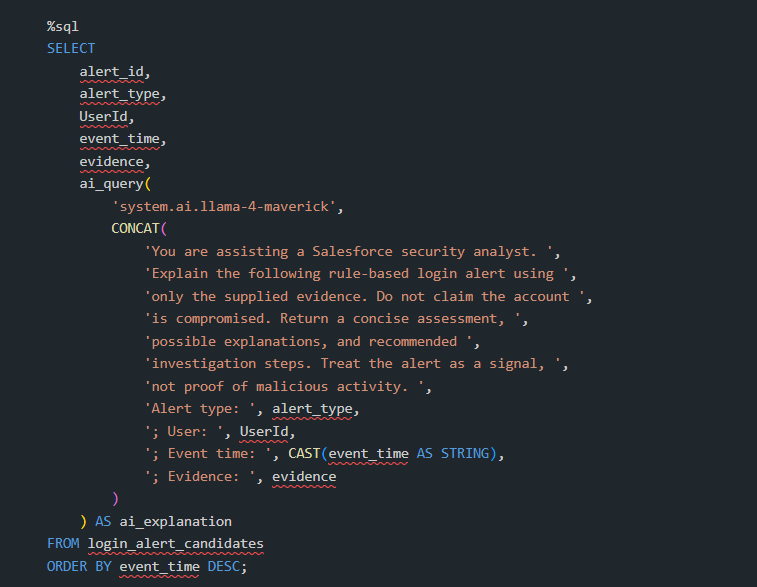The width and height of the screenshot is (757, 587).
Task: Click the ORDER BY keyword
Action: point(79,566)
